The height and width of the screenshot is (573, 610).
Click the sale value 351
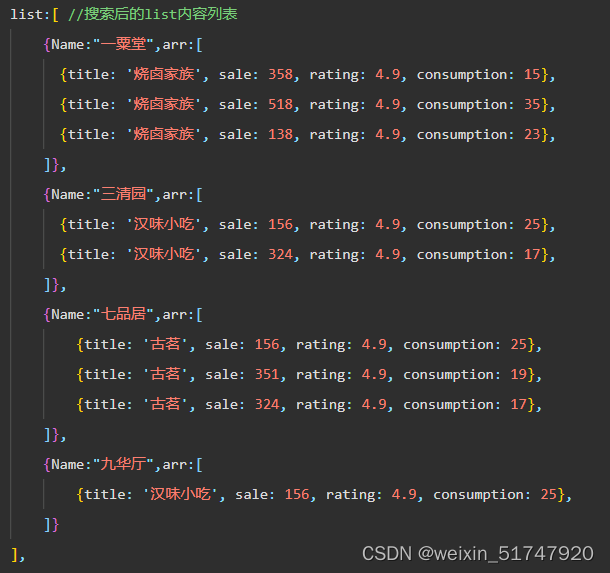pyautogui.click(x=267, y=374)
